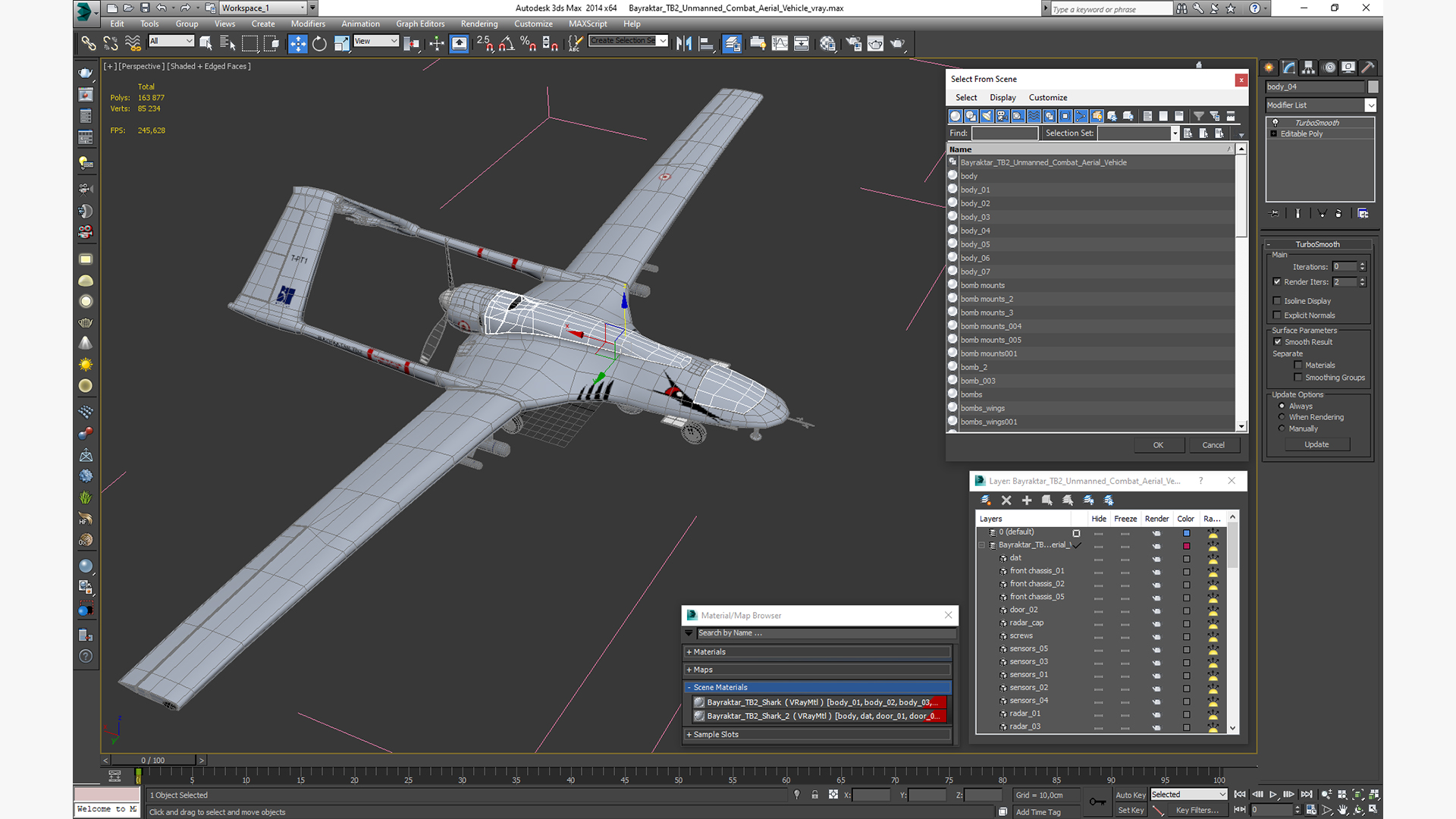Click Configure Modifier Sets icon
Screen dimensions: 1456x819
(1363, 214)
